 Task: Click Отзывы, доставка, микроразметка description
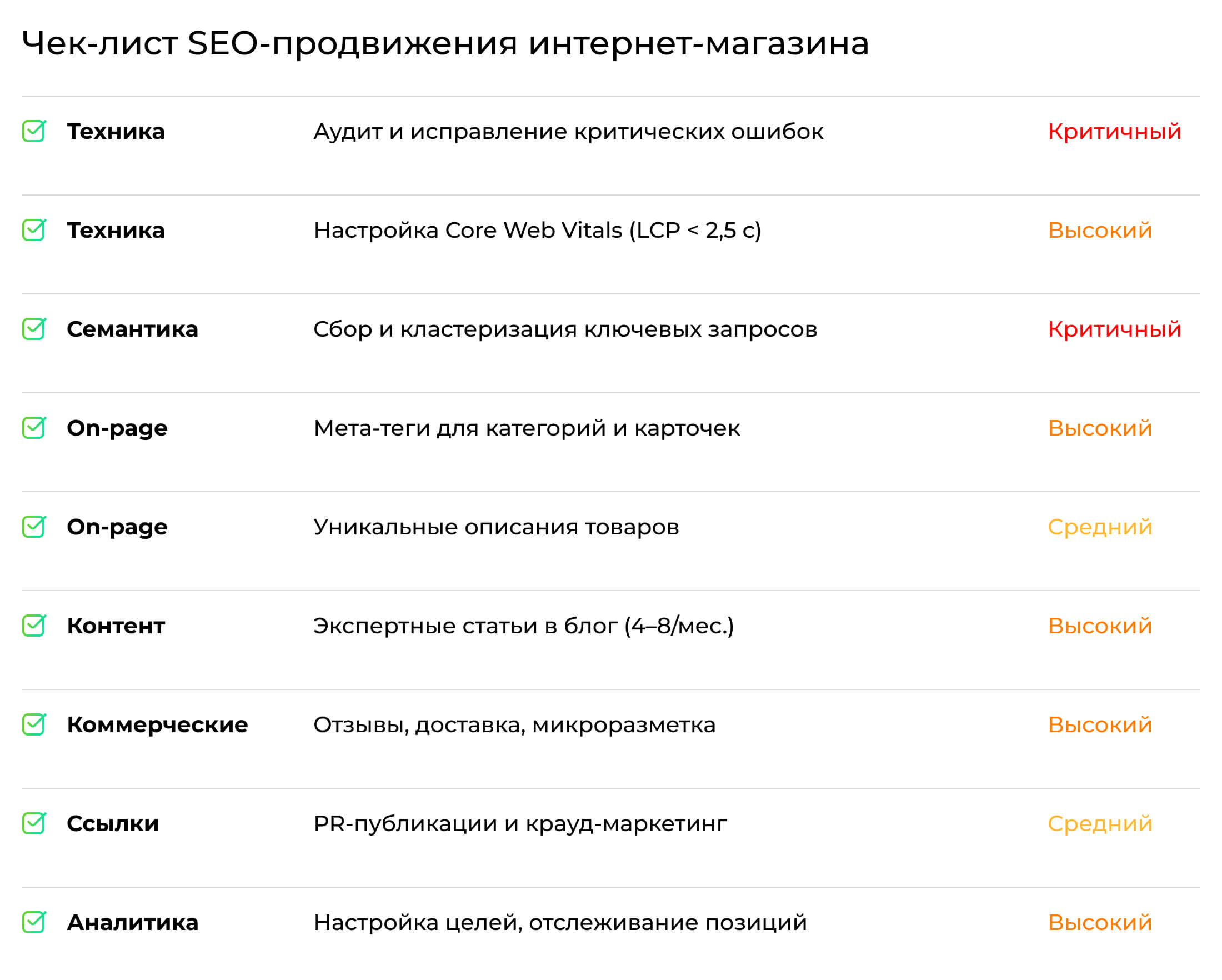514,725
